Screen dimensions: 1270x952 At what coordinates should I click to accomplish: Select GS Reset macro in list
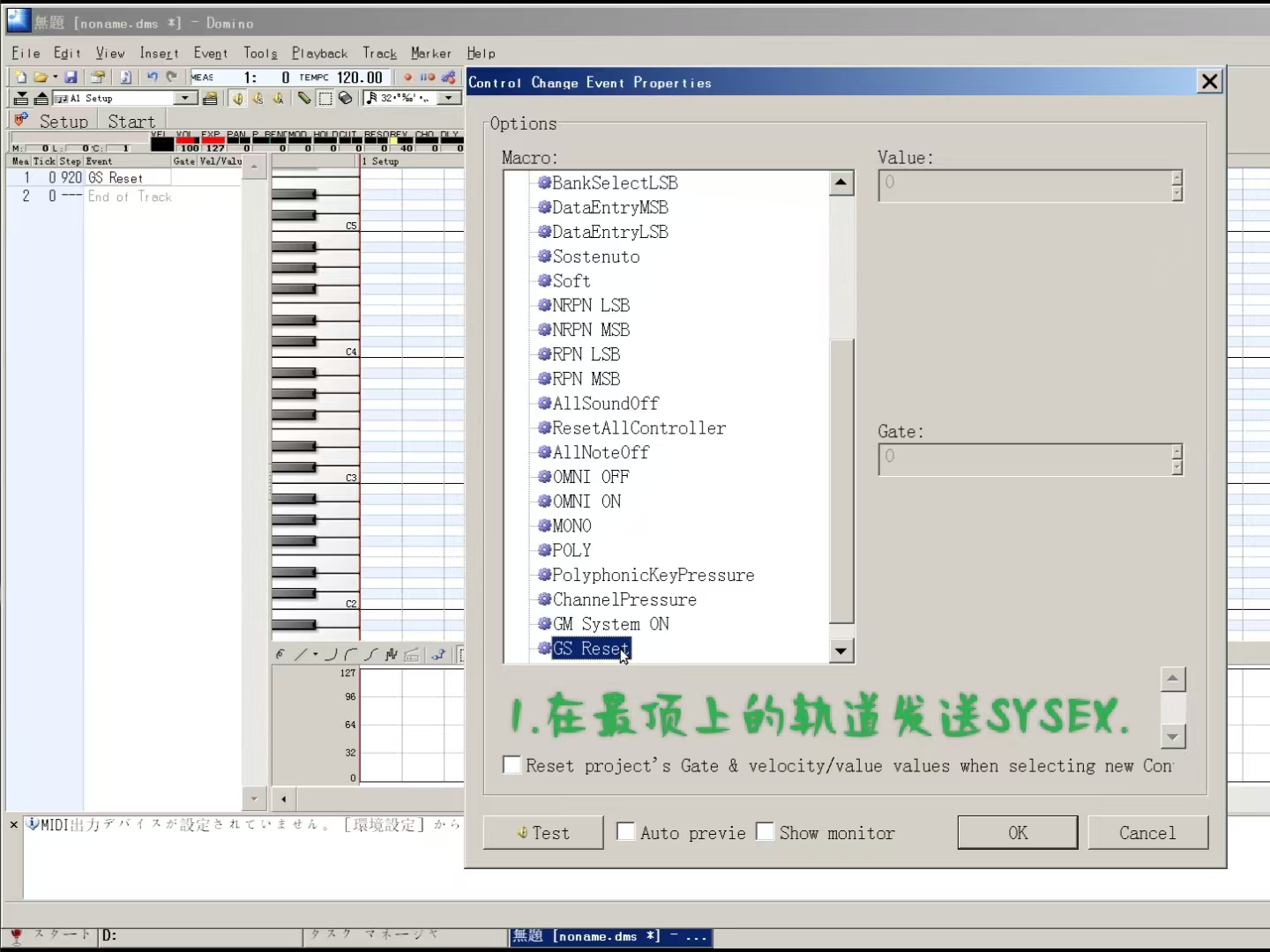[x=591, y=648]
